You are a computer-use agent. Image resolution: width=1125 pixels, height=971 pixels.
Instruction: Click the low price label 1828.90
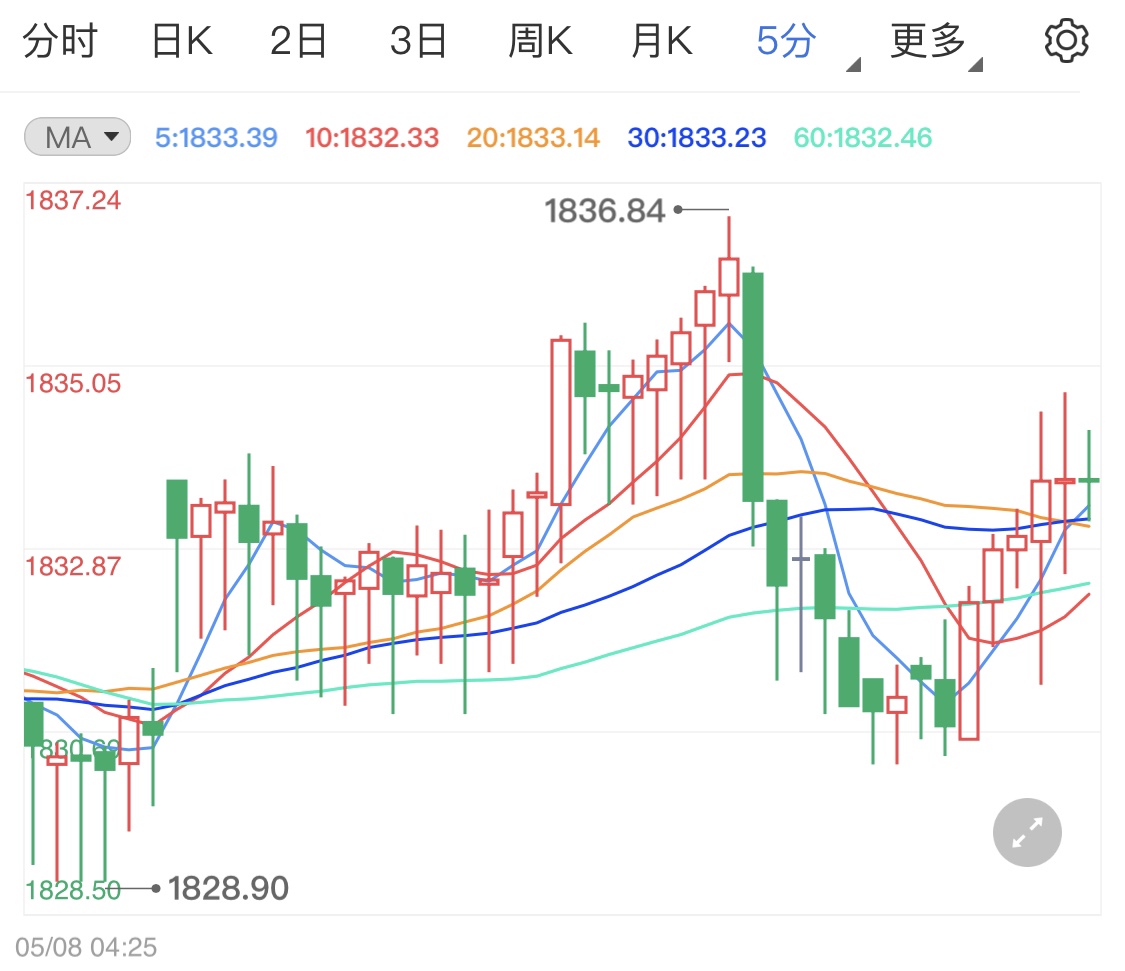(228, 888)
